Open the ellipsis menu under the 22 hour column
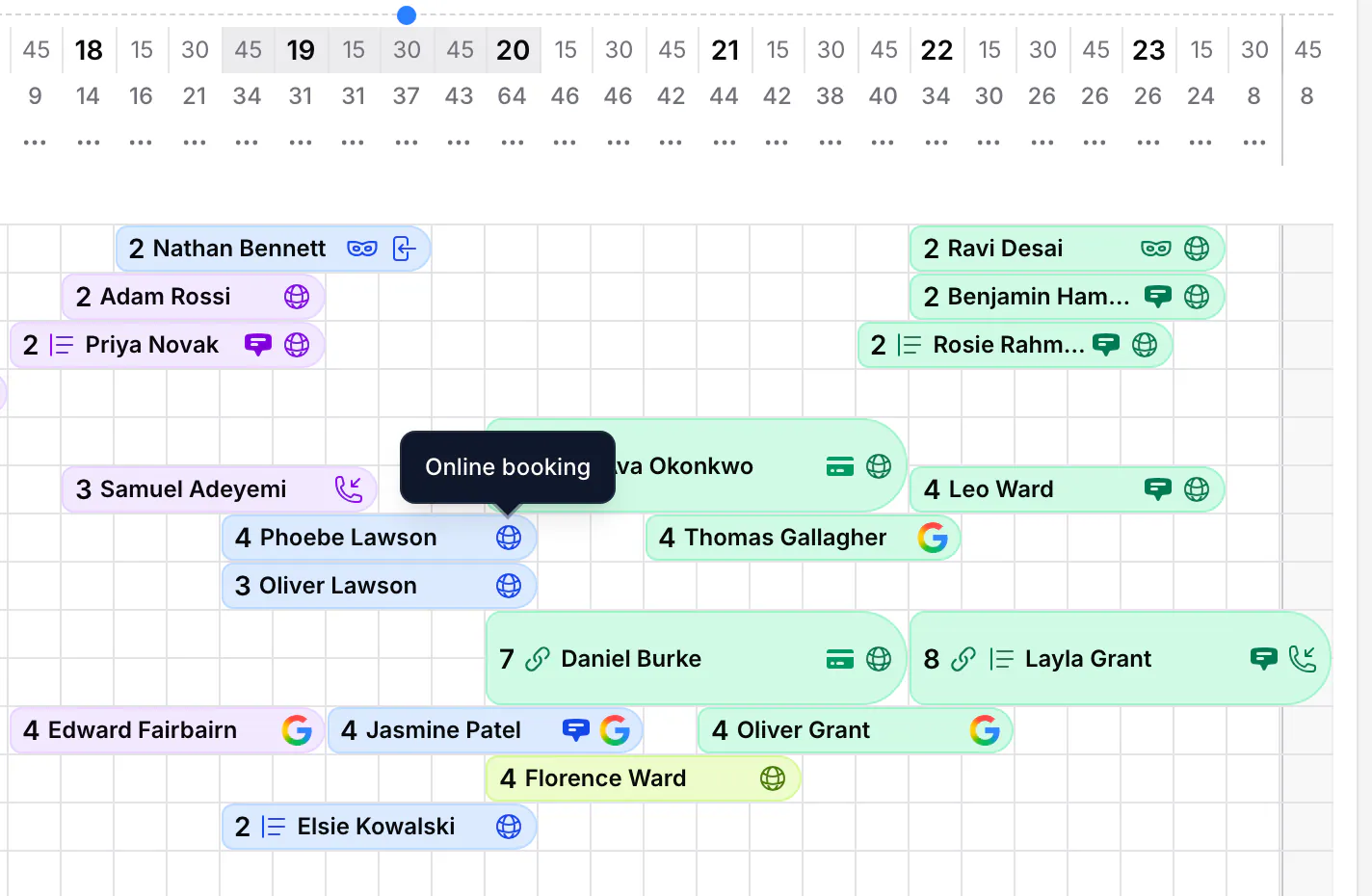Screen dimensions: 1372x896 click(x=937, y=143)
